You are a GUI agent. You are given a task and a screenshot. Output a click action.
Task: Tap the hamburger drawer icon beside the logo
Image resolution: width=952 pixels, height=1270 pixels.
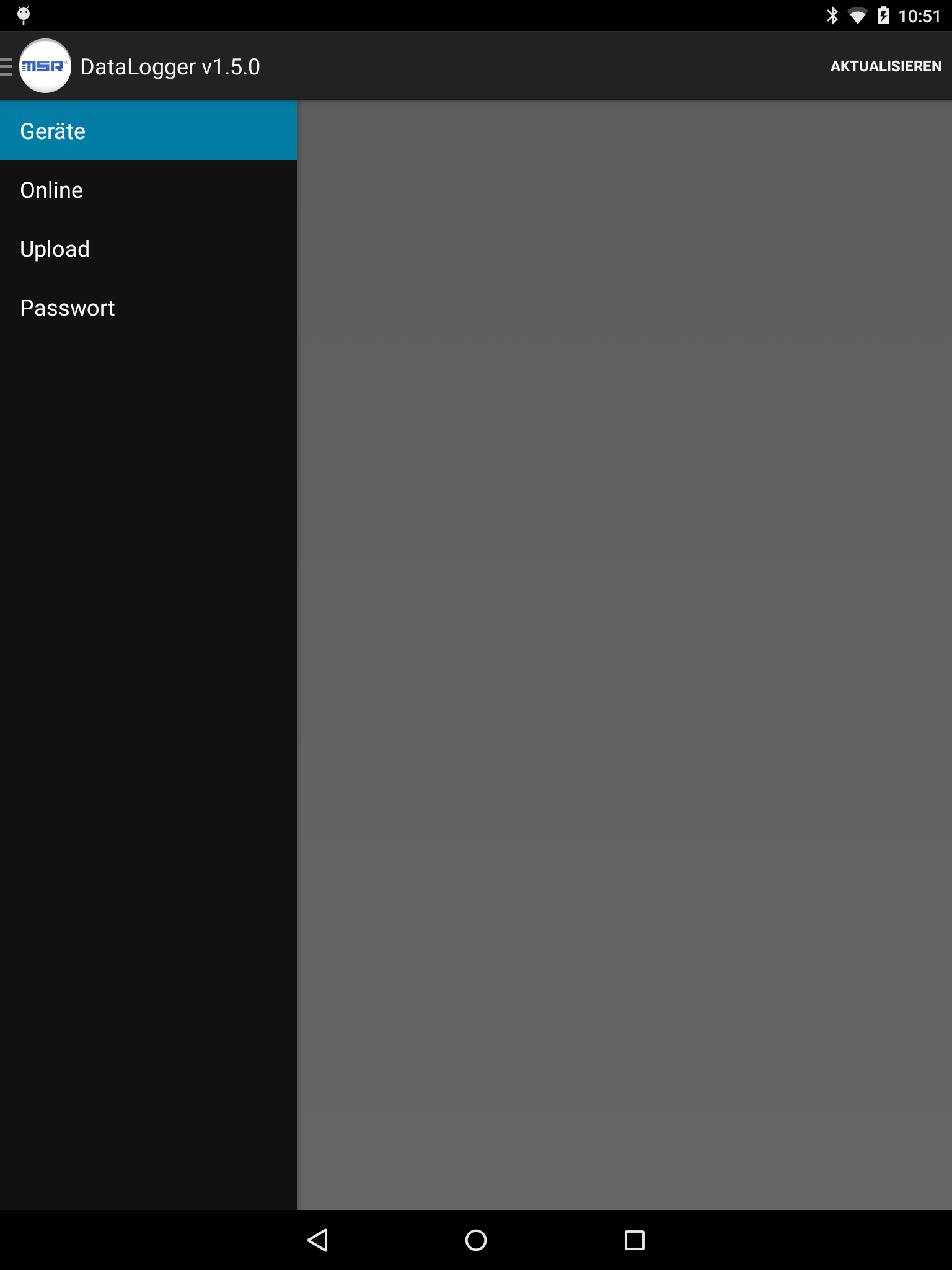coord(6,66)
